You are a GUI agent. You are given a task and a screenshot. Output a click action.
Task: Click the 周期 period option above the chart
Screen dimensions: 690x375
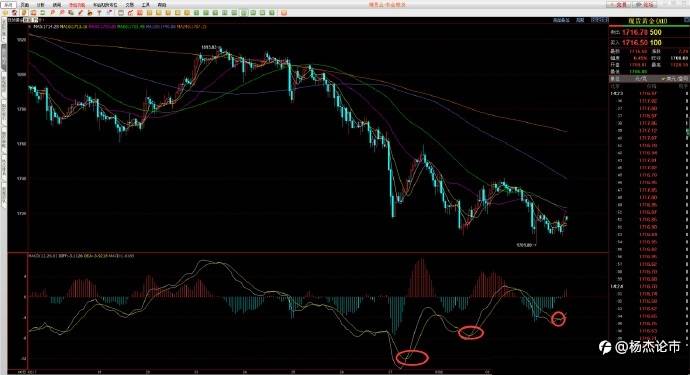[x=580, y=20]
